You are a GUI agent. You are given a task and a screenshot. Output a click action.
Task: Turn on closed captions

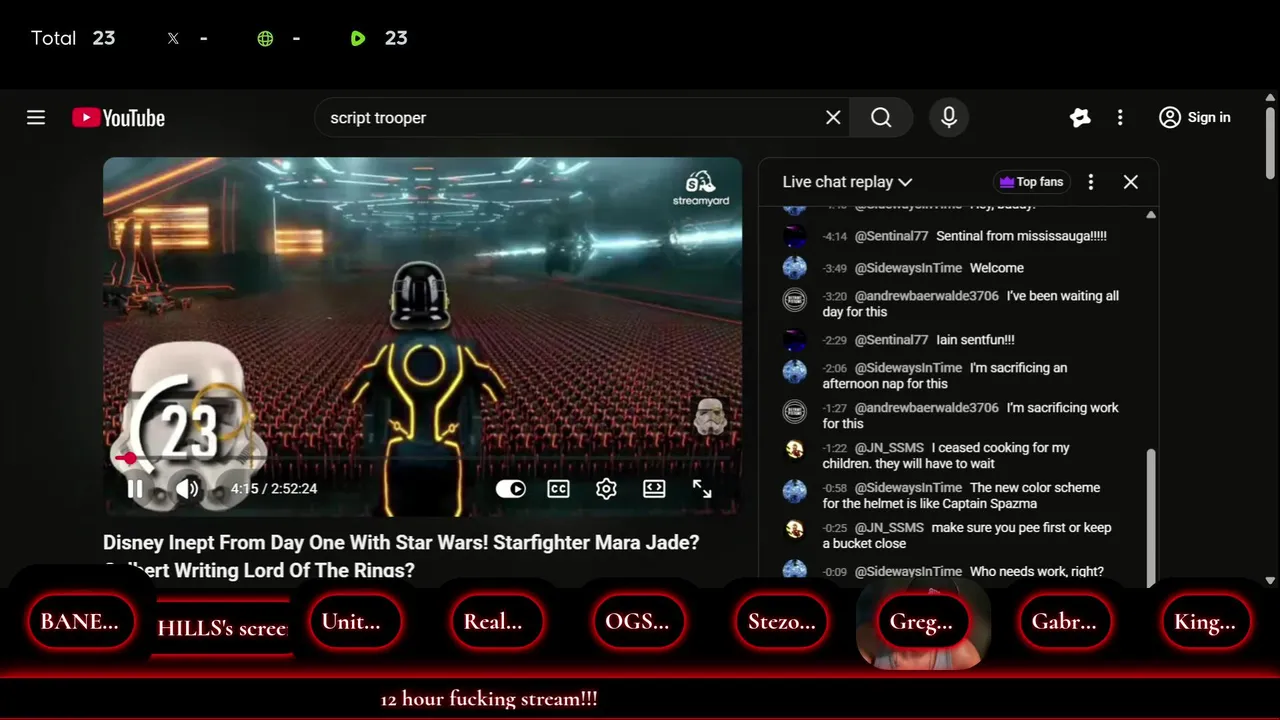(x=558, y=489)
